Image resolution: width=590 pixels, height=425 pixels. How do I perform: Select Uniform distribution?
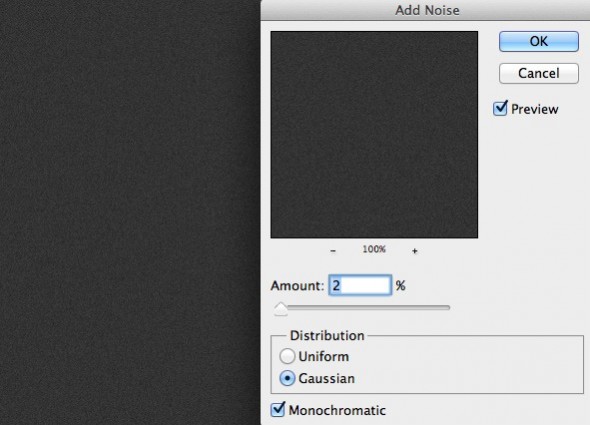[287, 356]
